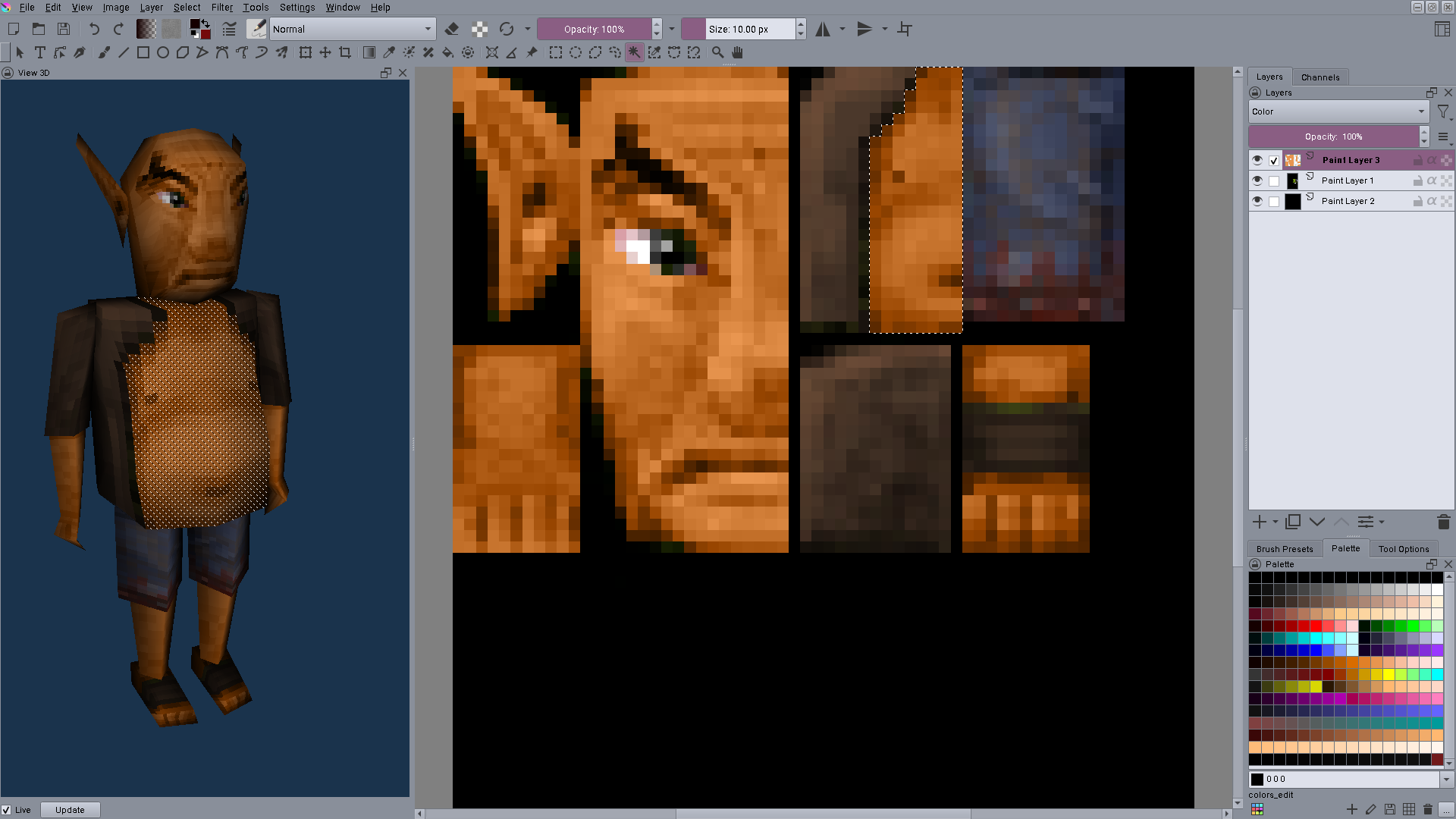Expand the add layer type arrow
The width and height of the screenshot is (1456, 819).
click(x=1276, y=522)
